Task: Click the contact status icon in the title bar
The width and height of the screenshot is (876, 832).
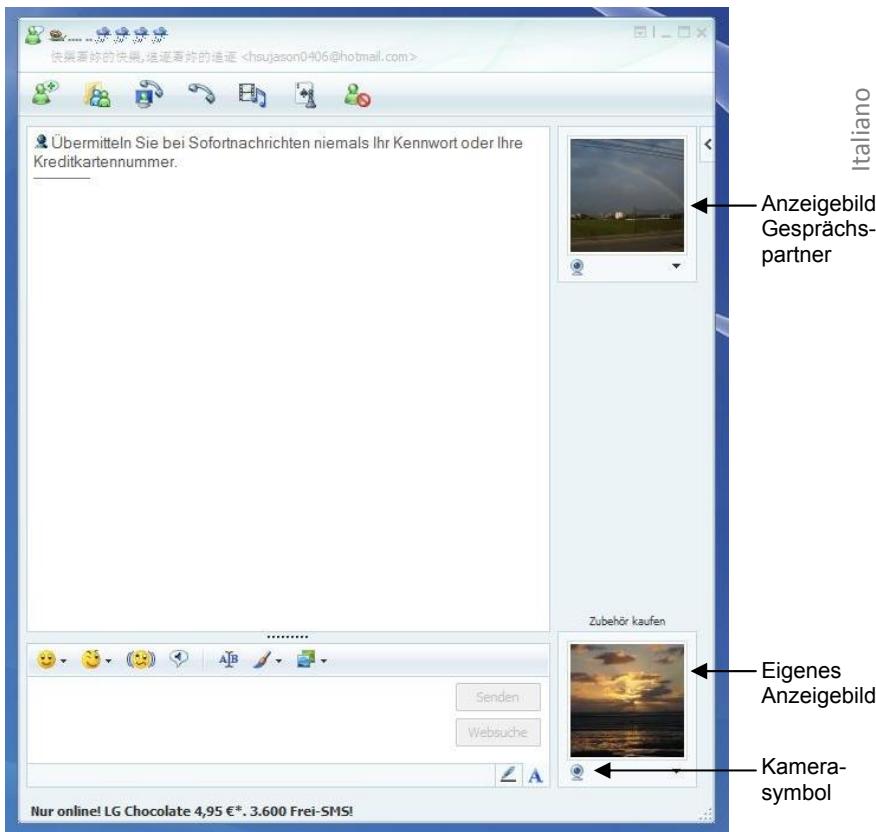Action: coord(34,36)
